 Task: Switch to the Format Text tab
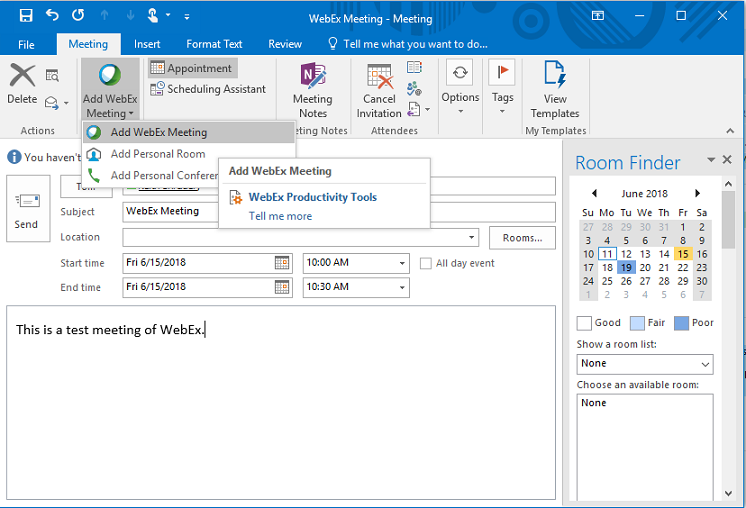pos(214,44)
